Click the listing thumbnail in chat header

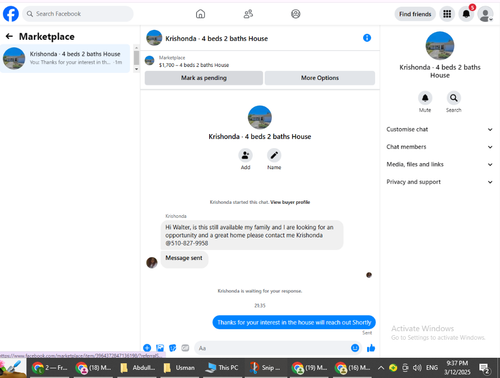[154, 38]
